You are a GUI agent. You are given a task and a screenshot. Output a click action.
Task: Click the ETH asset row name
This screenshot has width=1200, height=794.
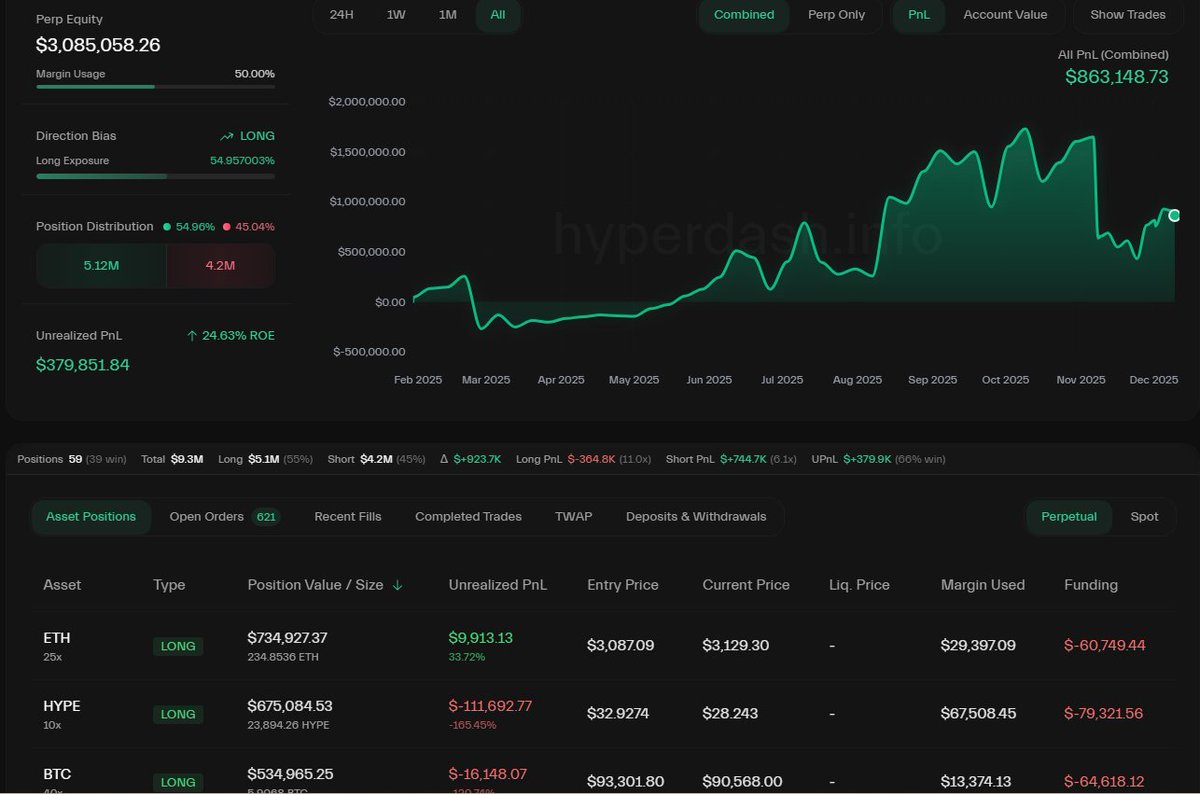click(x=57, y=638)
